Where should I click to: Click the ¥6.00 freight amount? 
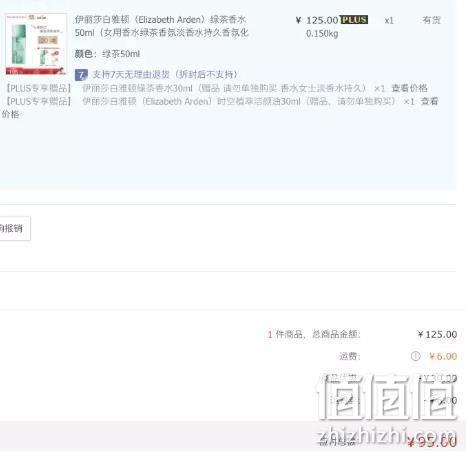tap(443, 356)
